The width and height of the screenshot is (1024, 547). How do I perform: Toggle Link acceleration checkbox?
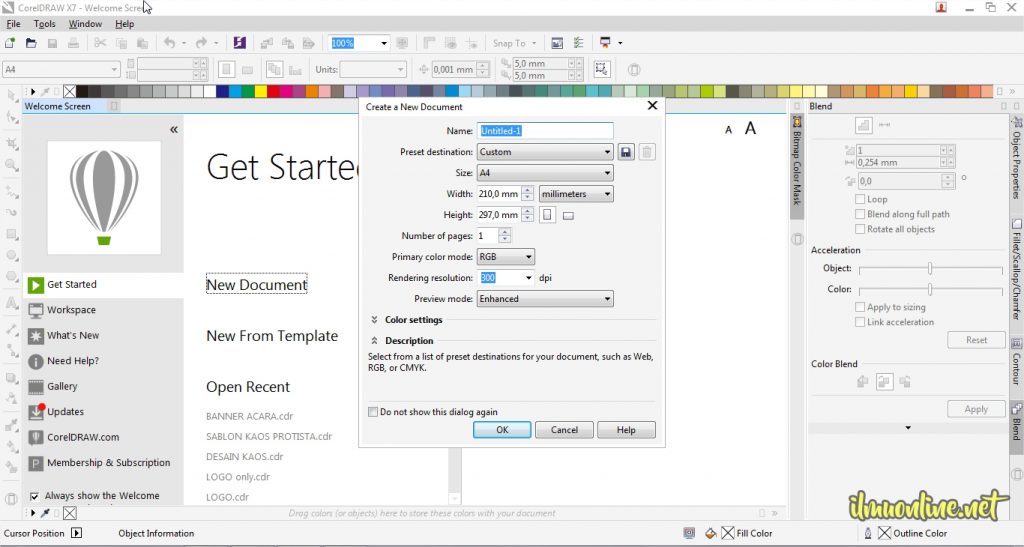pos(860,322)
